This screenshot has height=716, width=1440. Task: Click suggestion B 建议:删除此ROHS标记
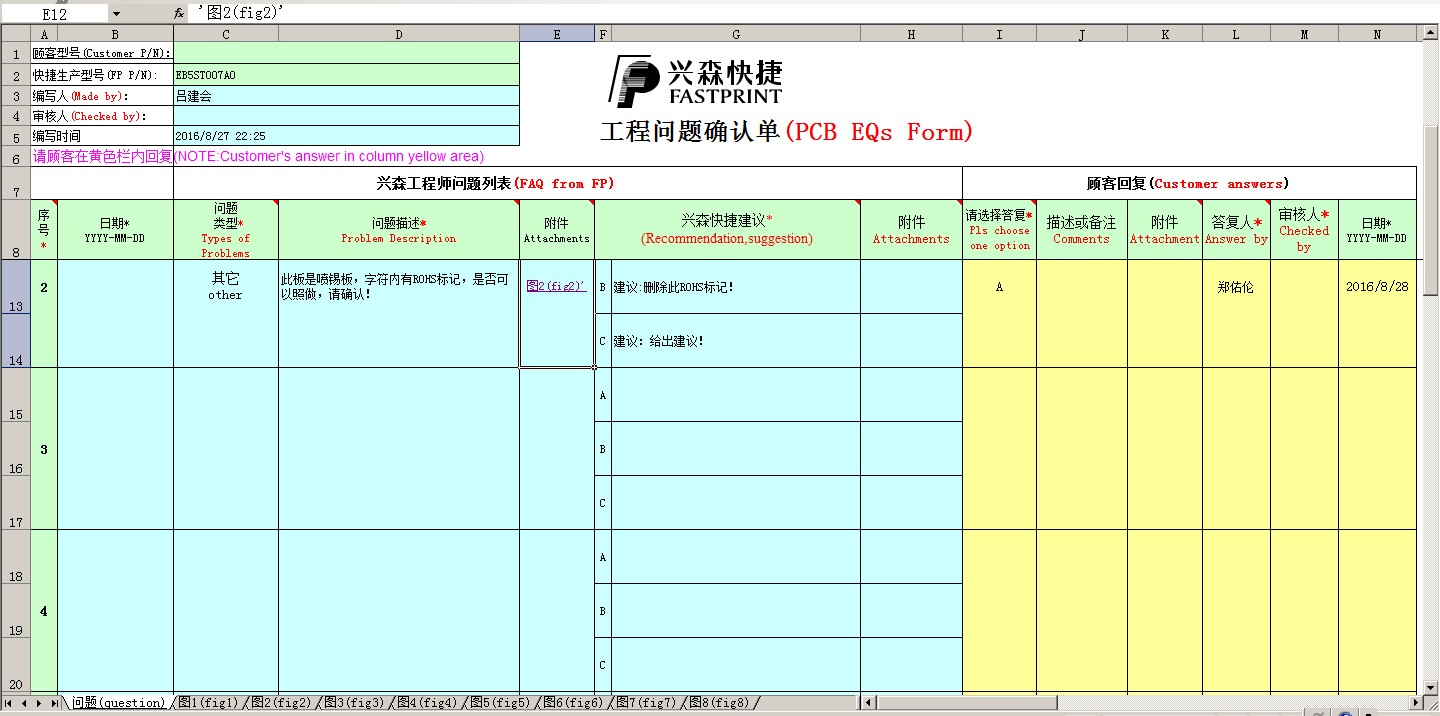tap(736, 287)
